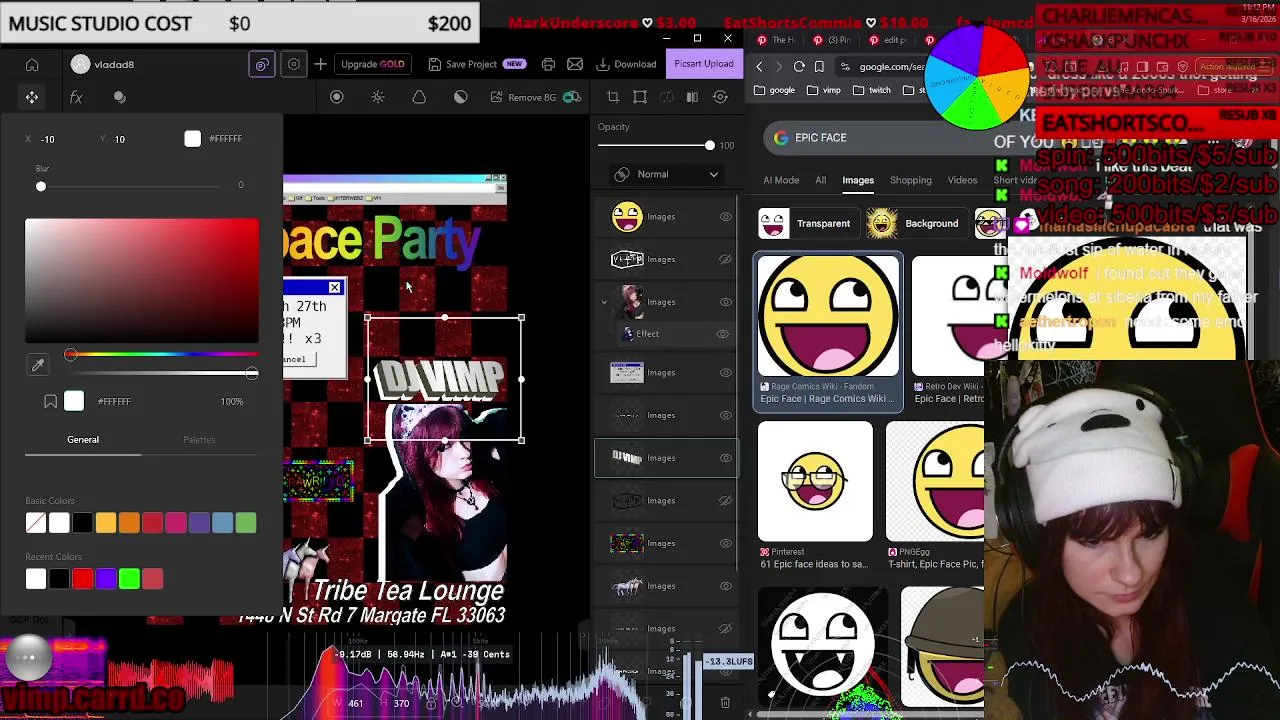Save color with bookmark icon

pyautogui.click(x=50, y=401)
